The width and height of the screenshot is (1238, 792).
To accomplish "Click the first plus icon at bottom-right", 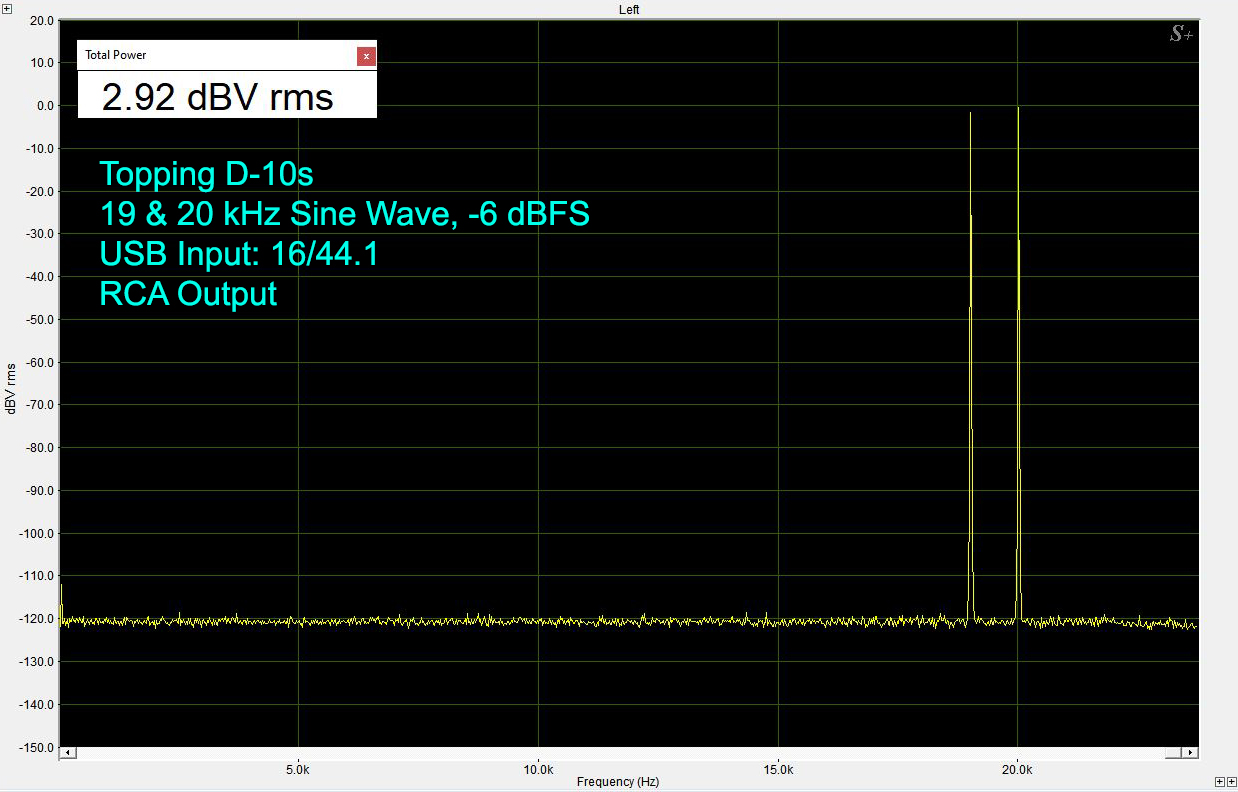I will coord(1219,781).
